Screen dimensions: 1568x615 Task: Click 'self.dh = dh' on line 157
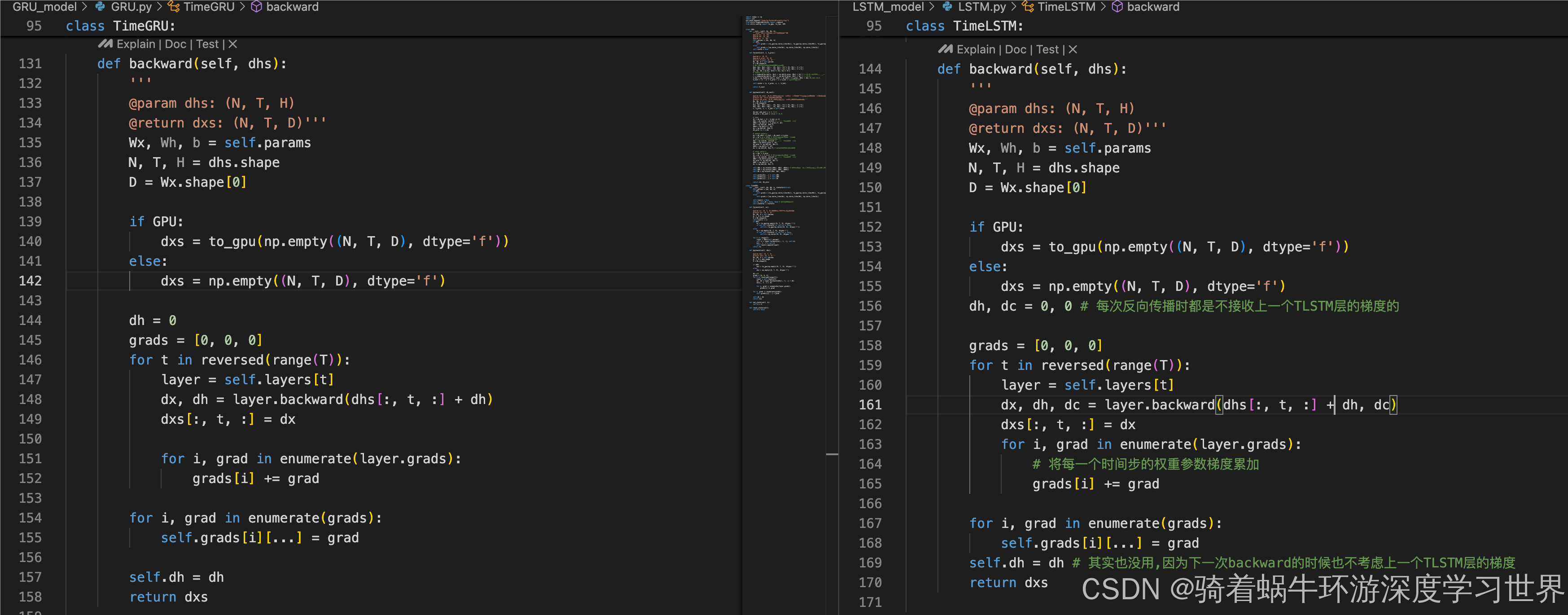point(176,577)
